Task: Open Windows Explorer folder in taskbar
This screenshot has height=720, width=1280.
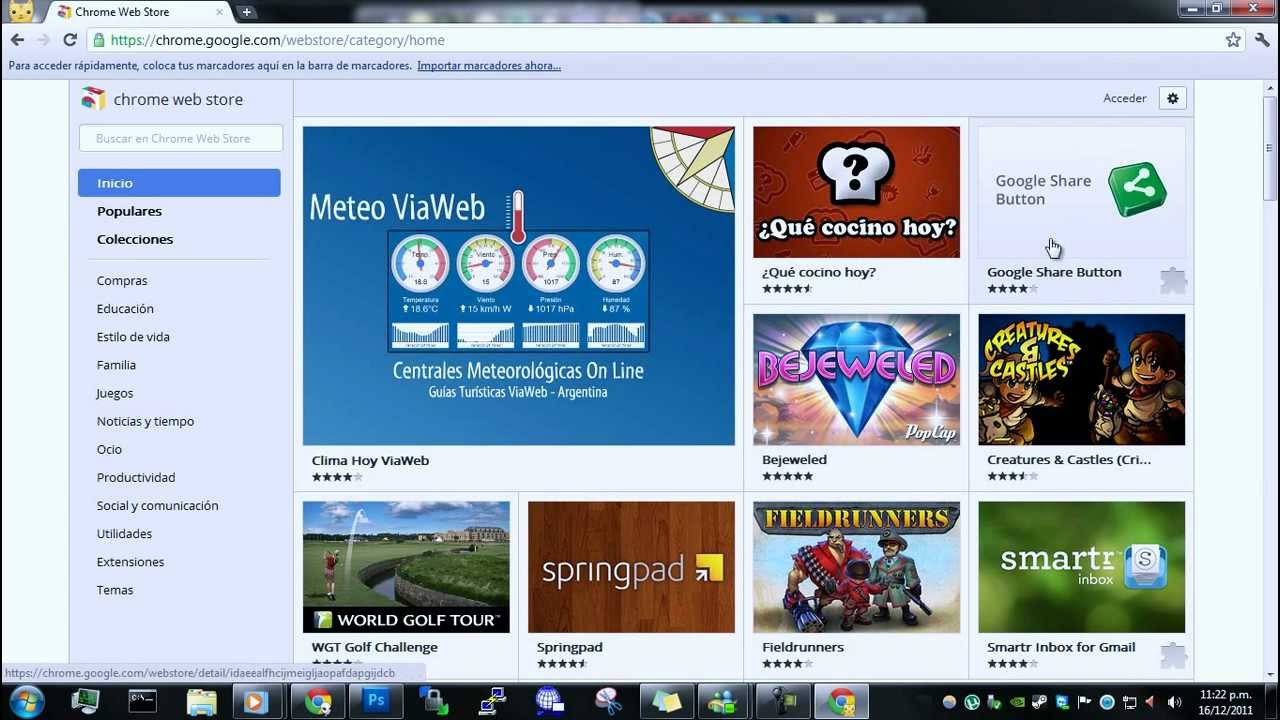Action: coord(201,701)
